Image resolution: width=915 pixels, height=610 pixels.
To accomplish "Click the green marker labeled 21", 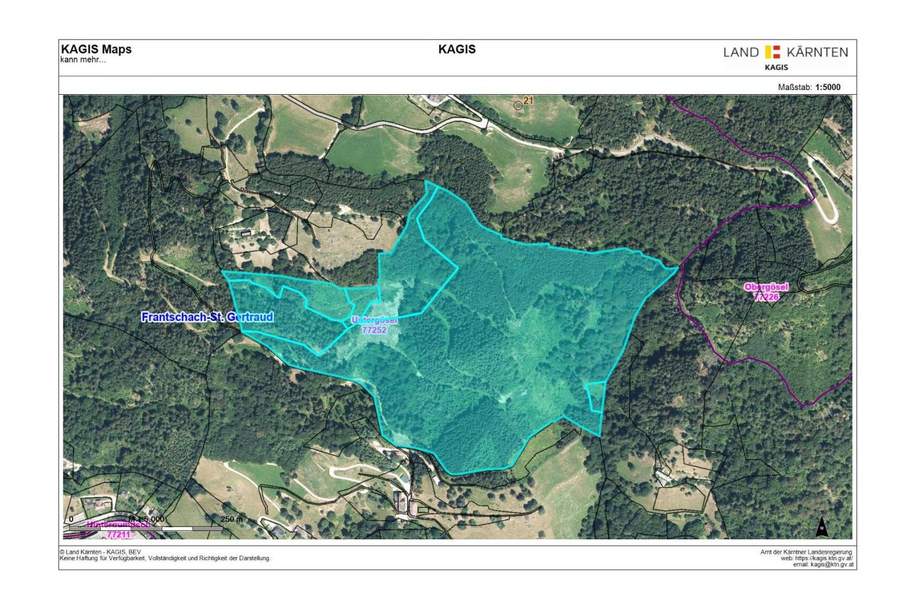I will pyautogui.click(x=523, y=102).
